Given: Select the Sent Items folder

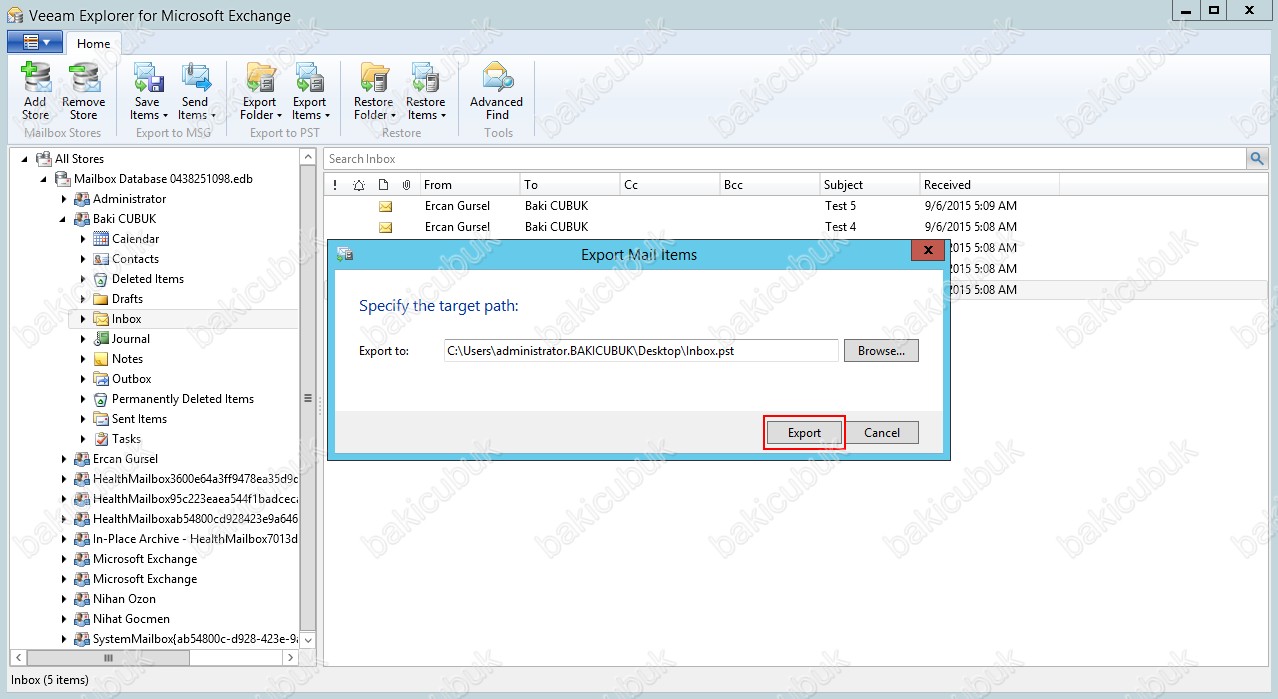Looking at the screenshot, I should 139,419.
